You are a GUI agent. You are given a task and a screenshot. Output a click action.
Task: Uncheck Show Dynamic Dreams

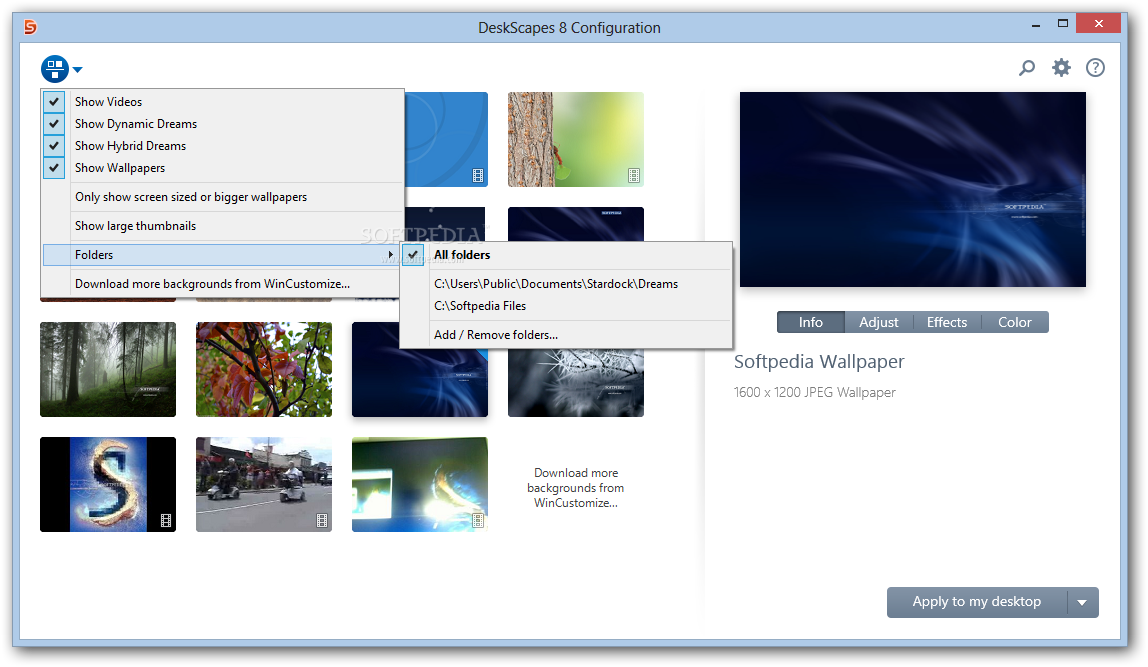[x=54, y=124]
